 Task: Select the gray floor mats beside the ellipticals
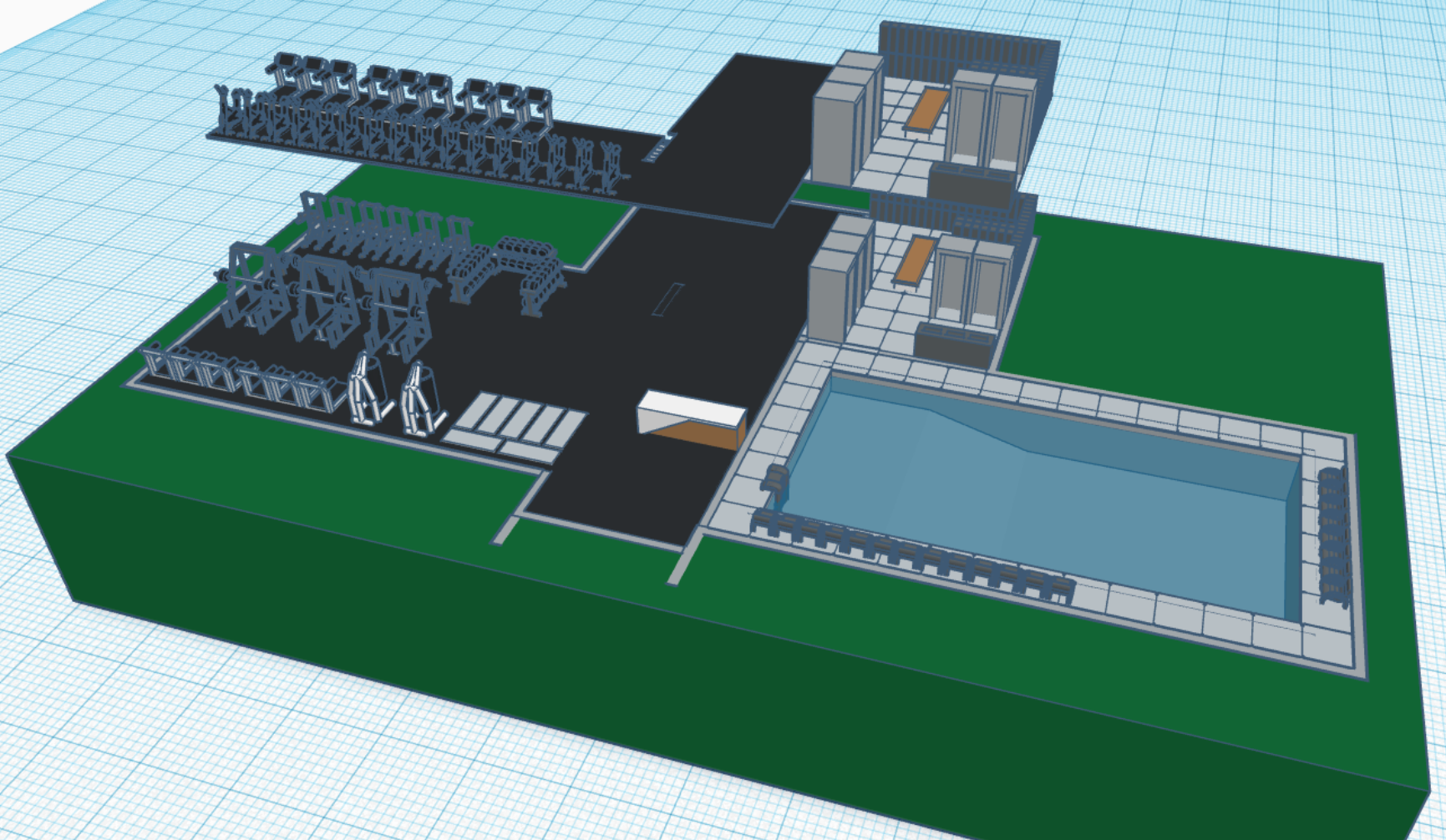pos(515,426)
